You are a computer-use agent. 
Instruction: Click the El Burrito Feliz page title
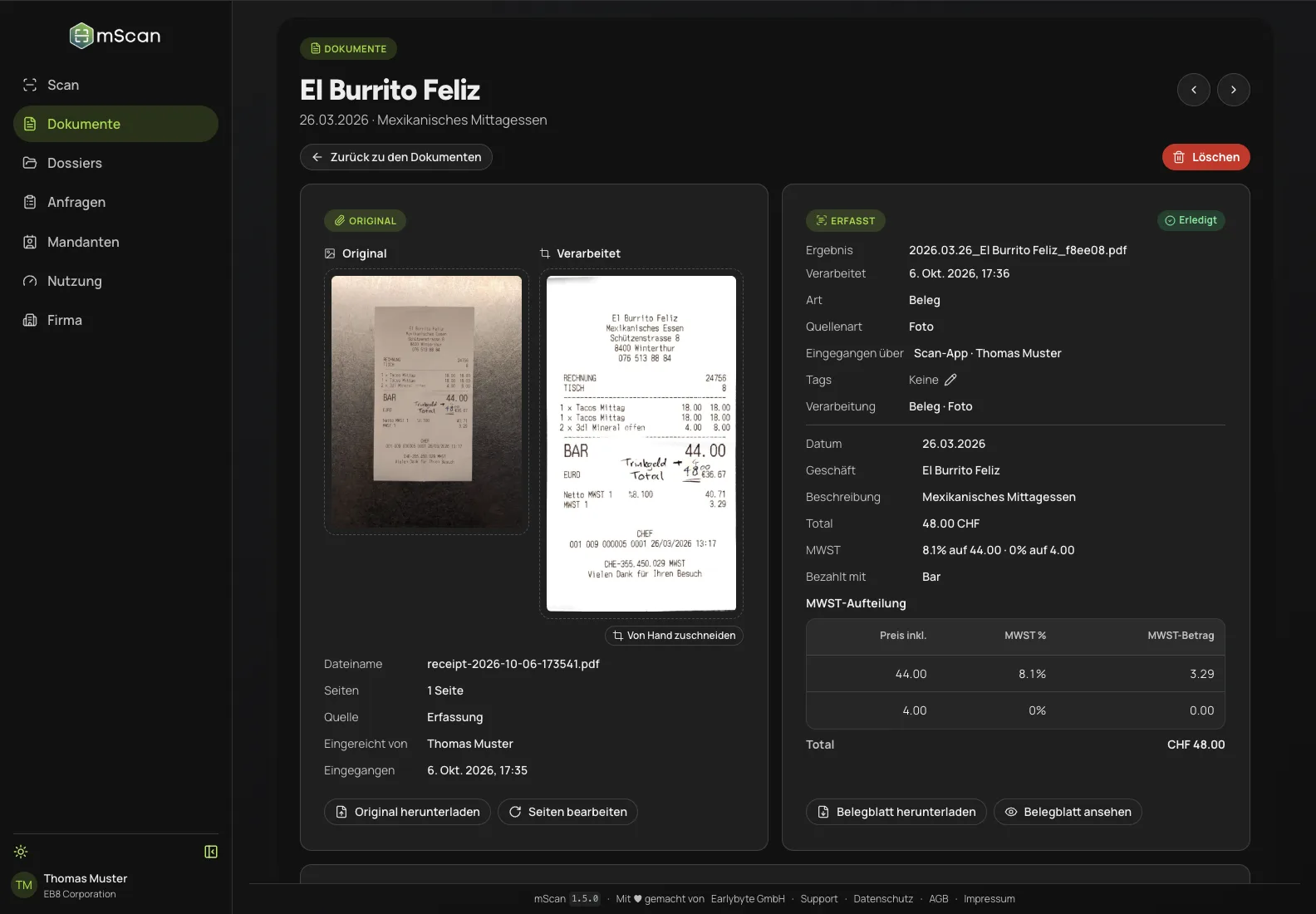tap(390, 90)
